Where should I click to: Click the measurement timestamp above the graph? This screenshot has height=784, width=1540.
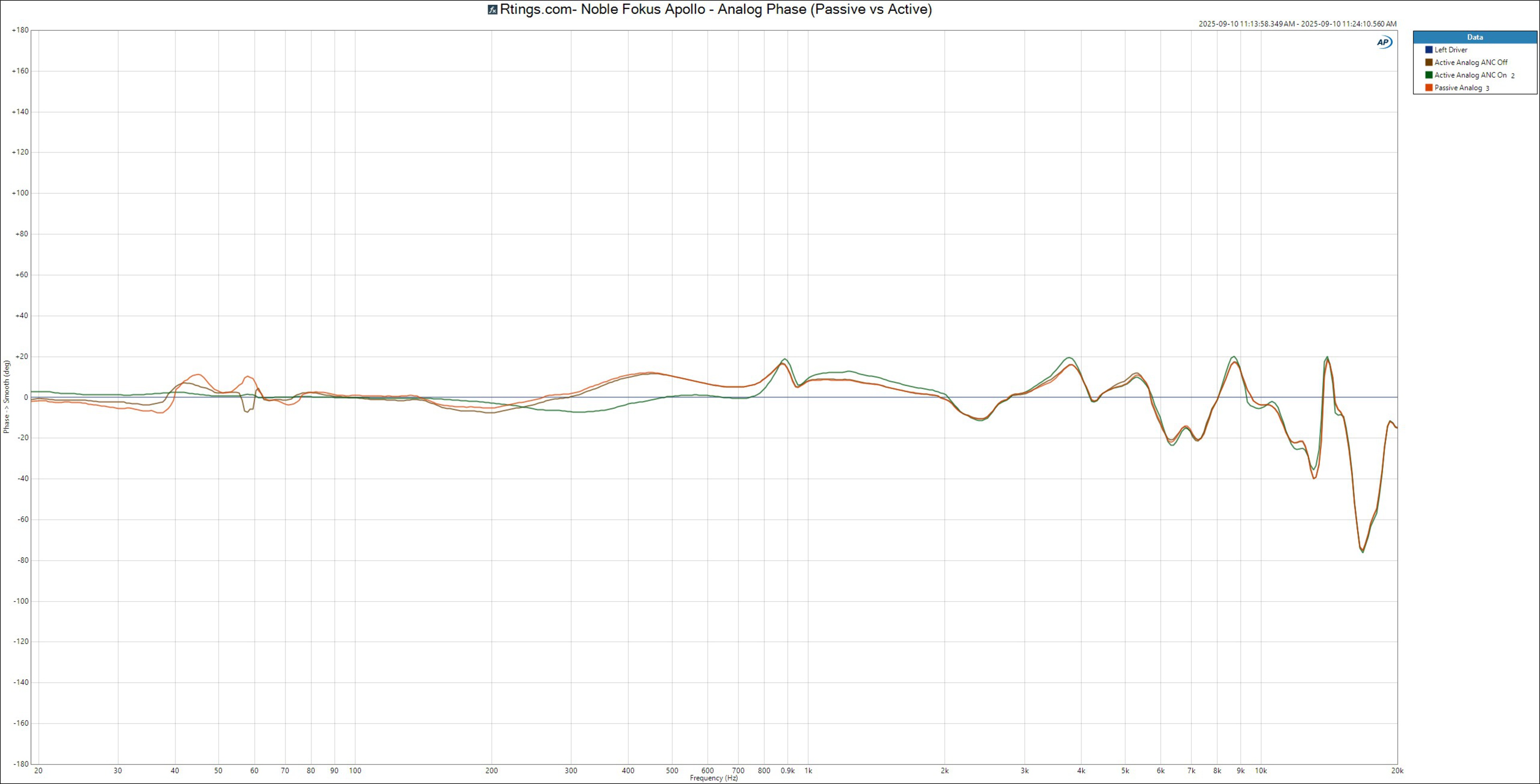click(1297, 24)
